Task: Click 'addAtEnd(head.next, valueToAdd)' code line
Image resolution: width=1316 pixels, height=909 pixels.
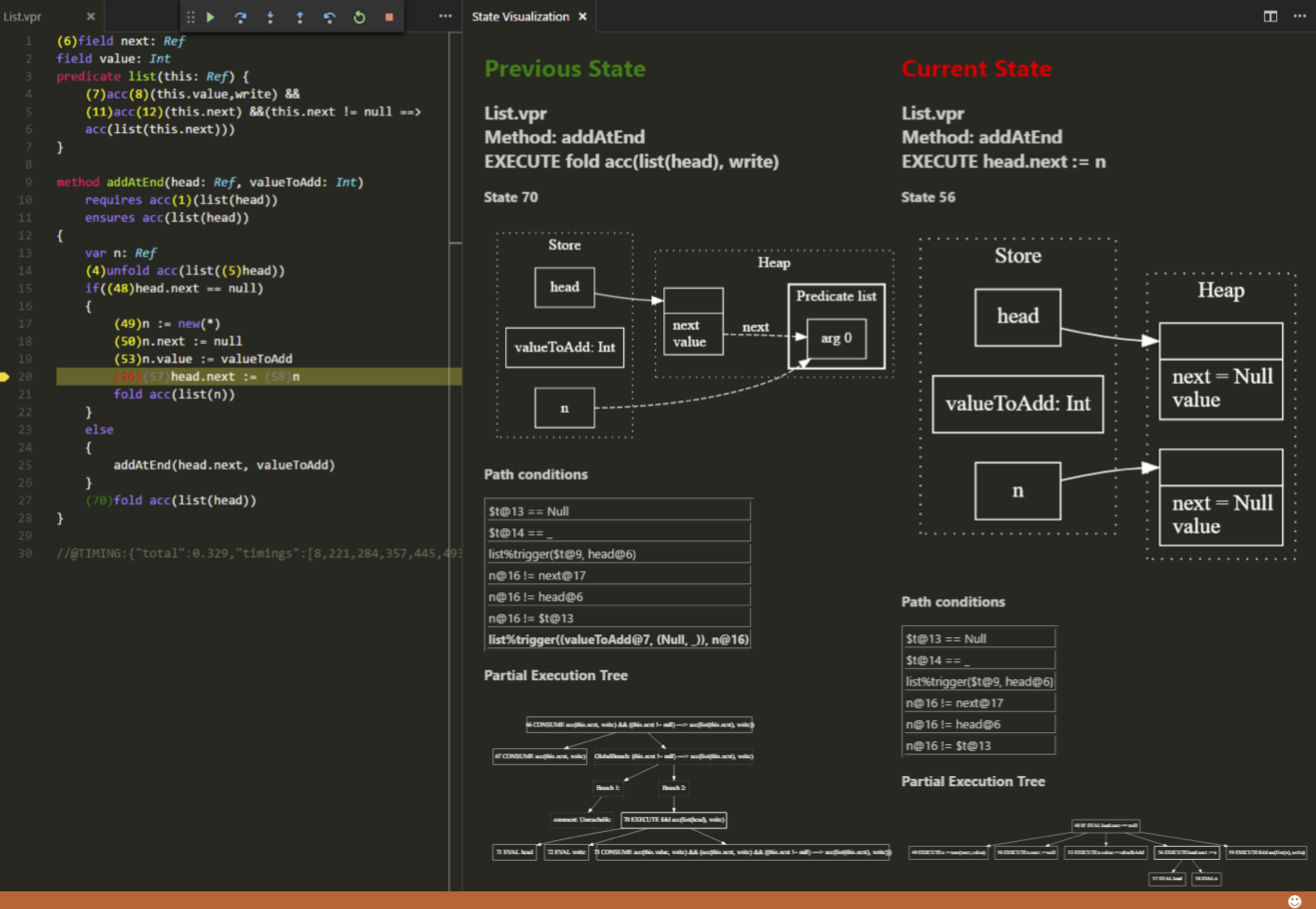Action: (x=225, y=465)
